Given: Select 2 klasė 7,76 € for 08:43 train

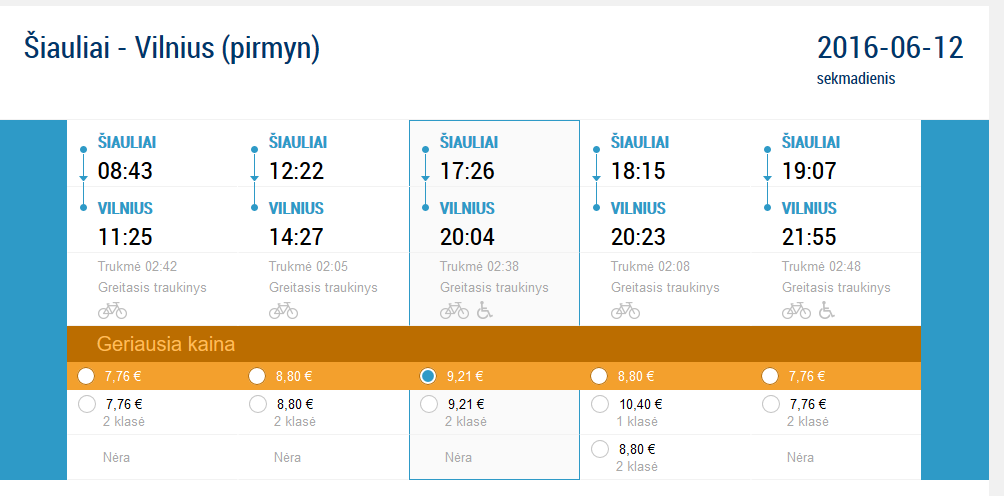Looking at the screenshot, I should (86, 404).
